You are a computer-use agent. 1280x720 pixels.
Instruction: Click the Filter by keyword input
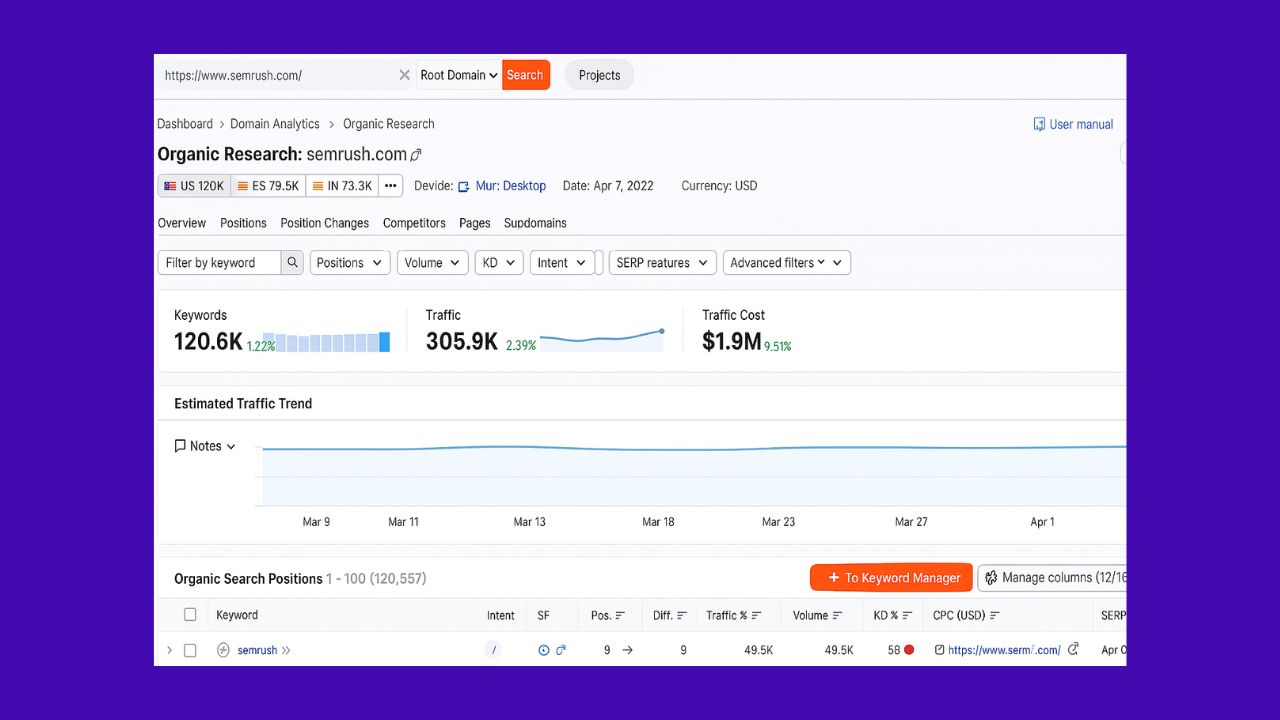(219, 263)
